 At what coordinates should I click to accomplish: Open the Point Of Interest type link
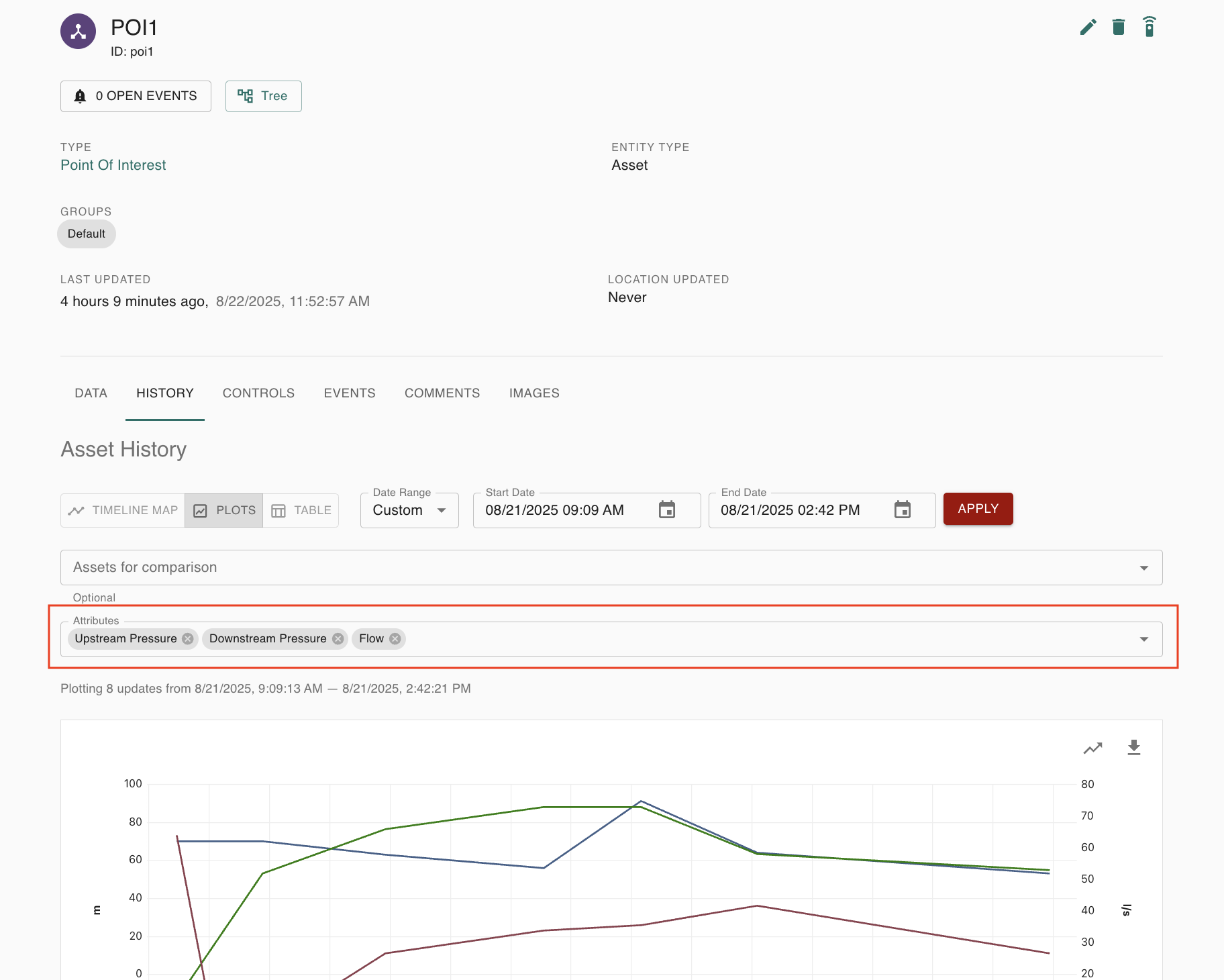tap(113, 164)
